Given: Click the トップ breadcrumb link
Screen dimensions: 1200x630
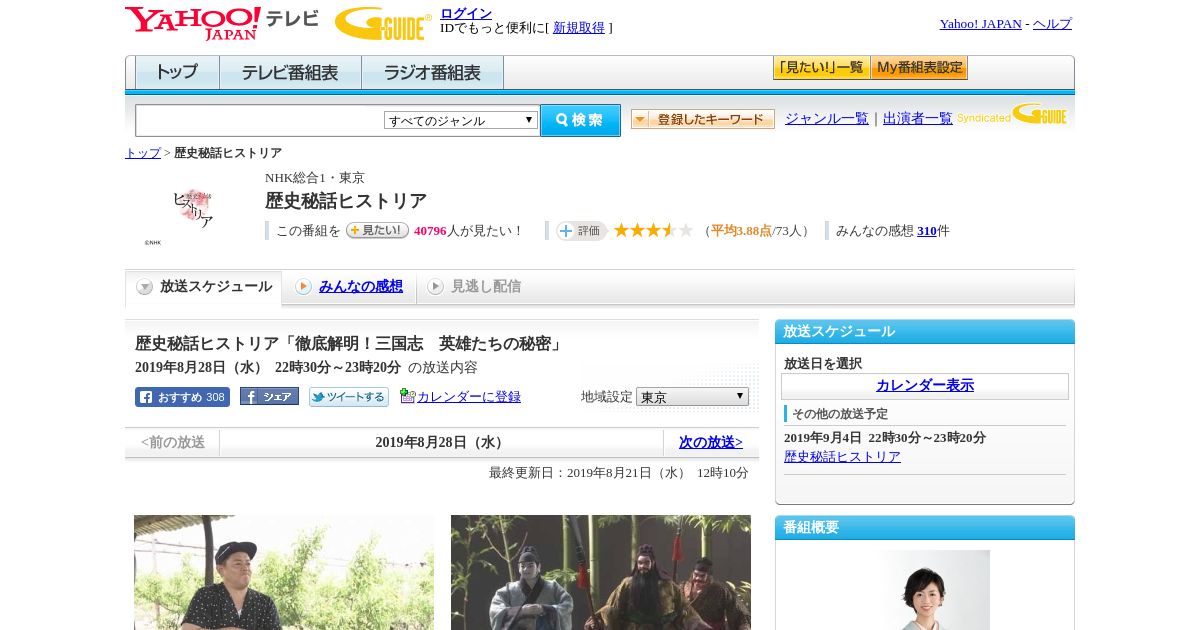Looking at the screenshot, I should [143, 153].
